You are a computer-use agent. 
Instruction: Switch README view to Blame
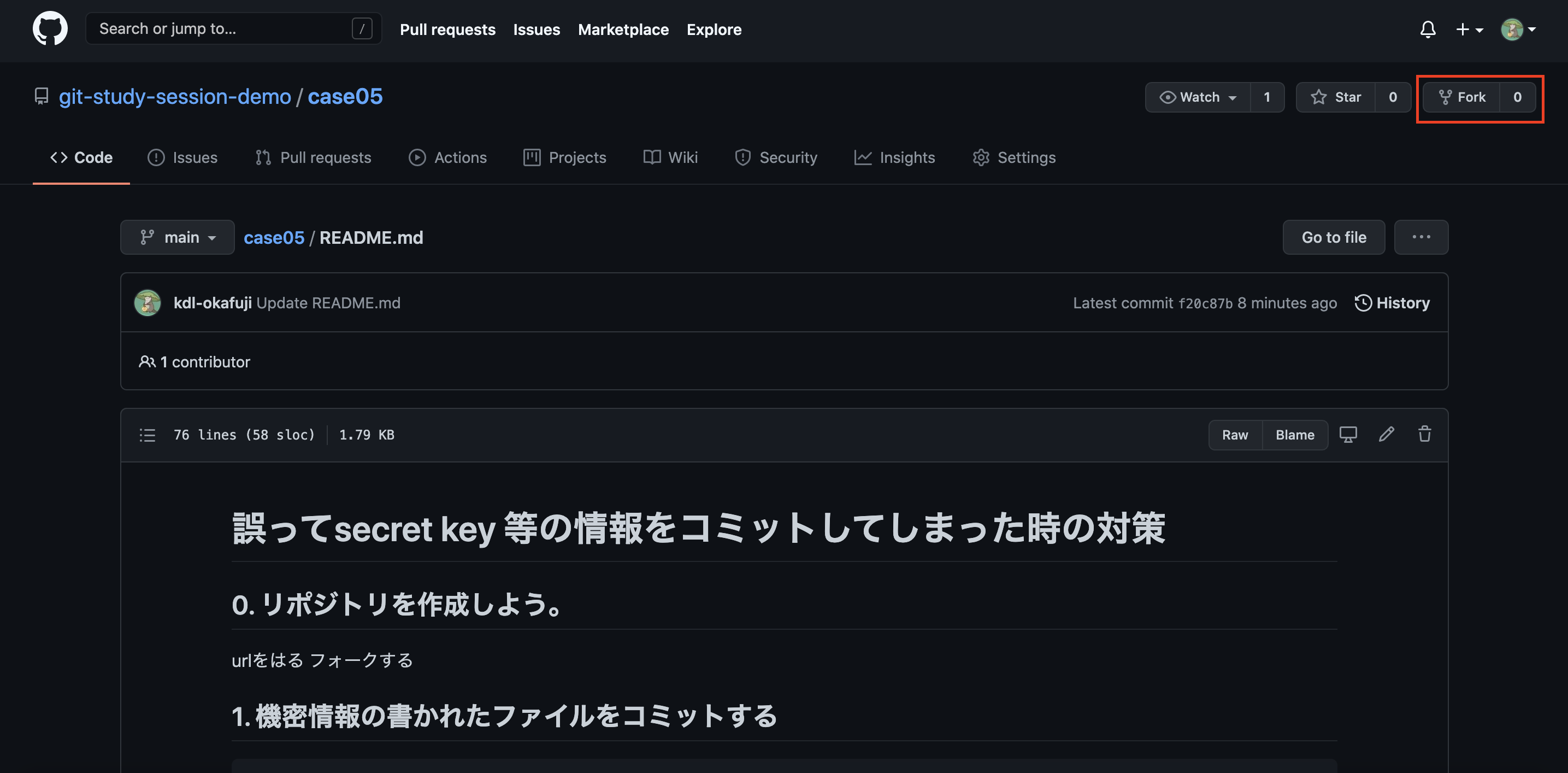pos(1295,435)
